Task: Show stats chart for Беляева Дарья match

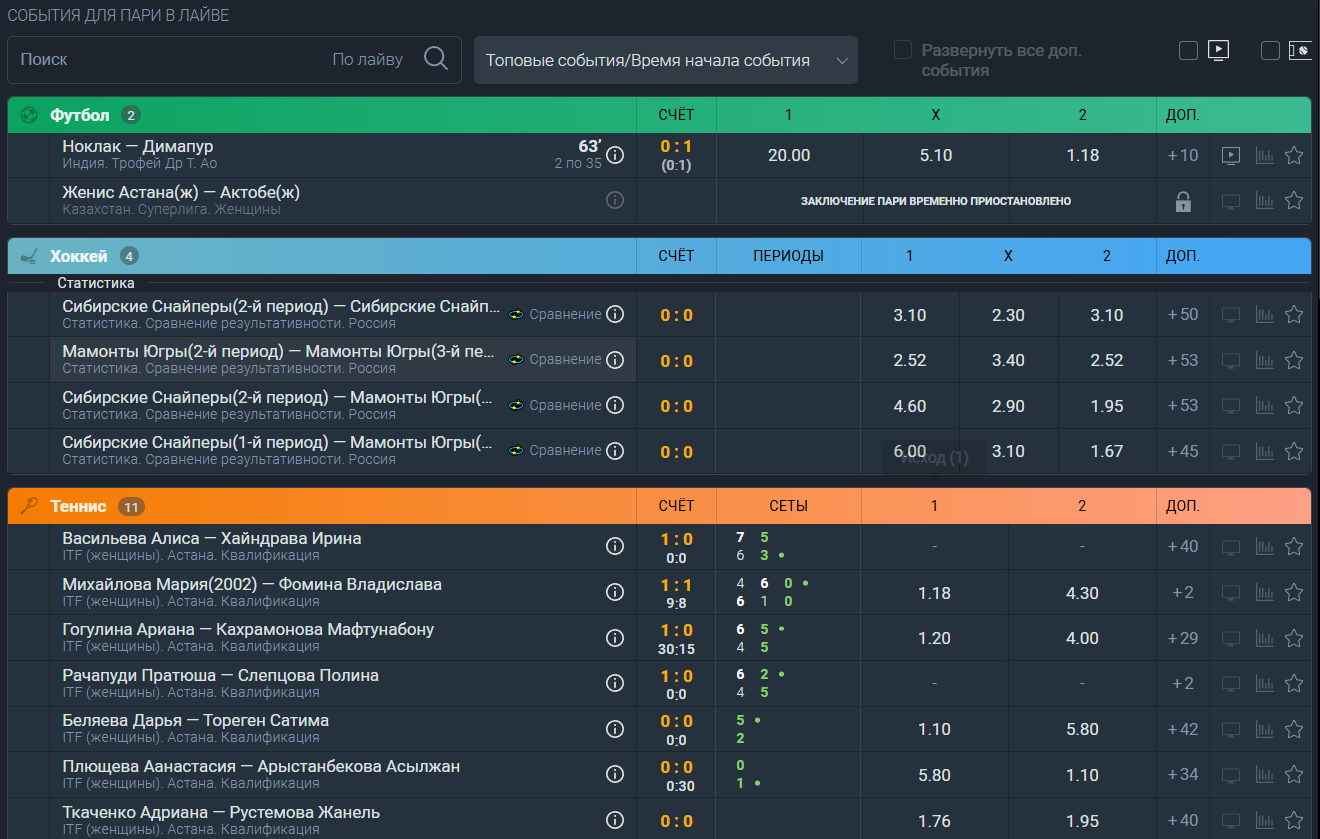Action: 1264,729
